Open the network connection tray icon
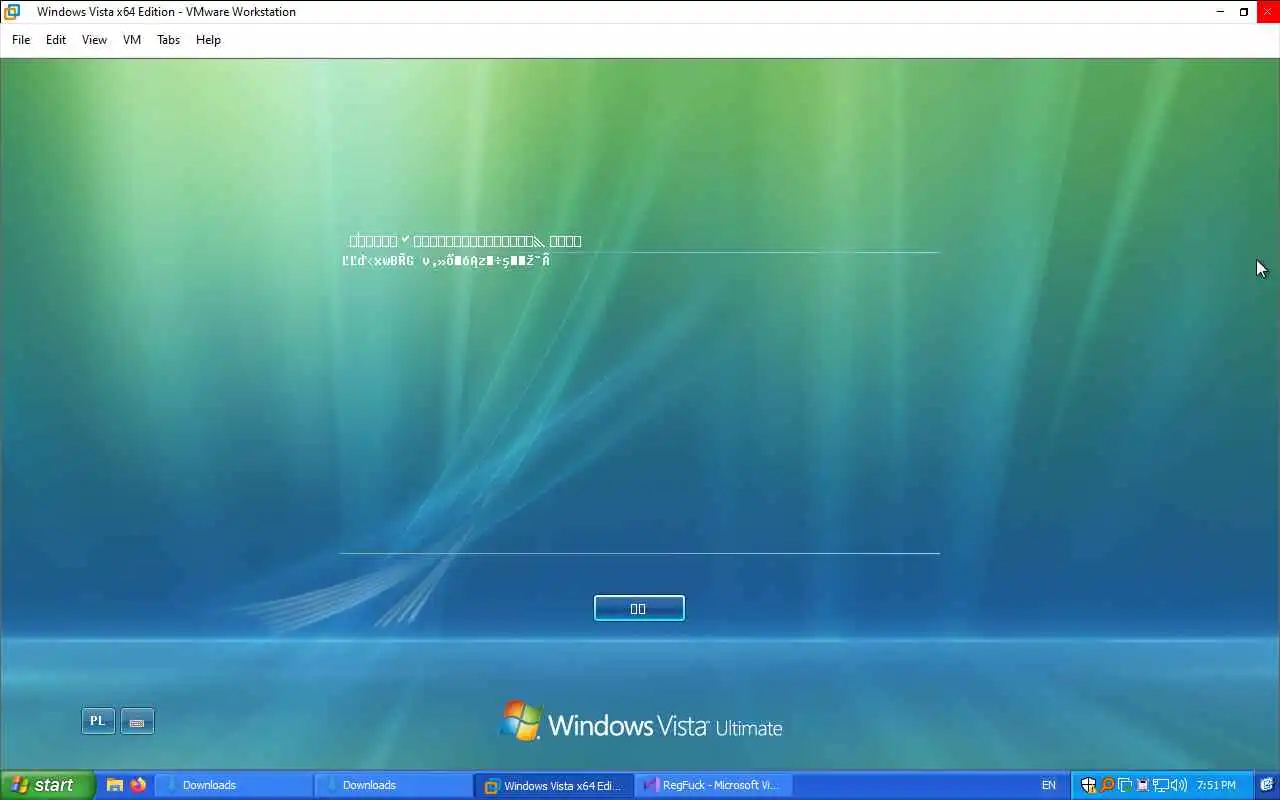The height and width of the screenshot is (800, 1280). [1160, 786]
